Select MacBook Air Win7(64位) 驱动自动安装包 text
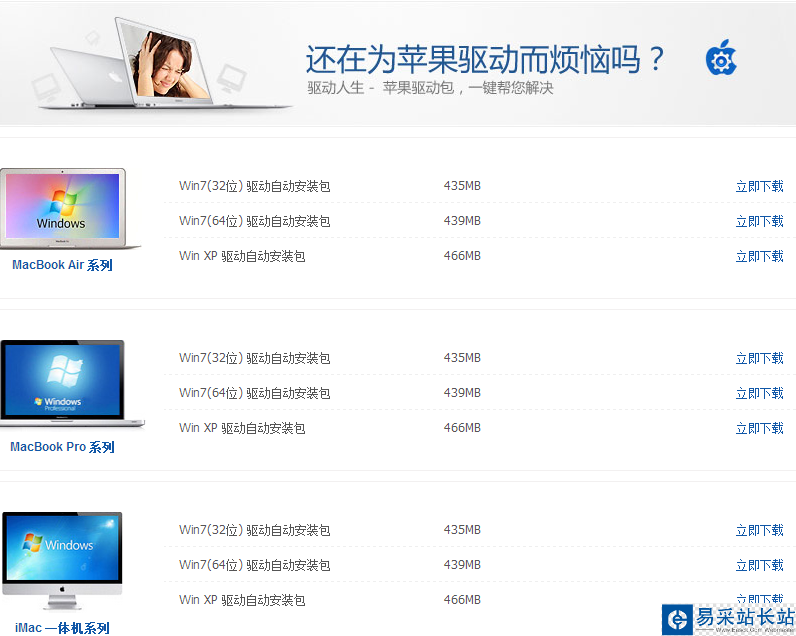The height and width of the screenshot is (636, 796). pos(254,221)
